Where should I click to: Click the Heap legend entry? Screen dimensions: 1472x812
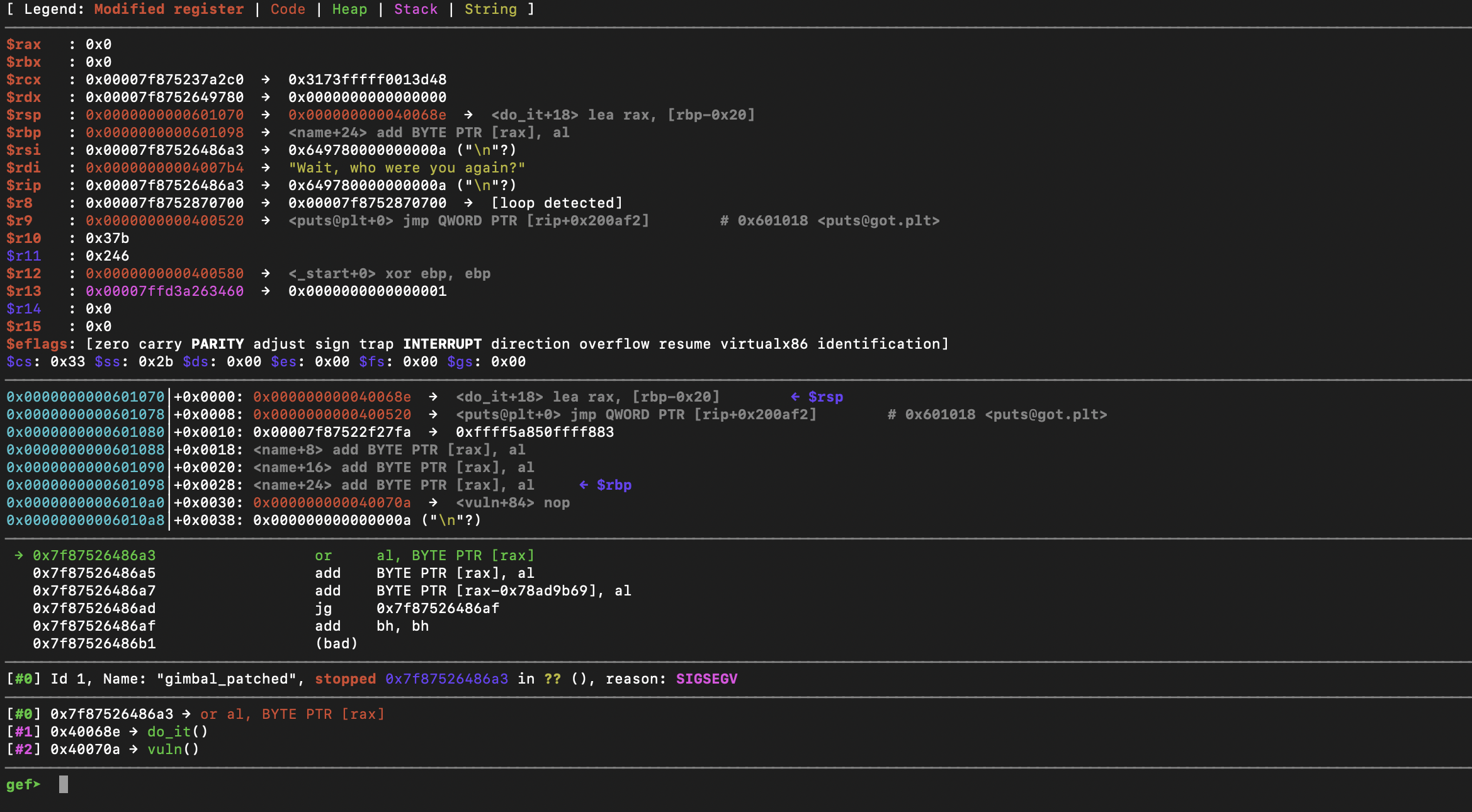click(x=349, y=9)
